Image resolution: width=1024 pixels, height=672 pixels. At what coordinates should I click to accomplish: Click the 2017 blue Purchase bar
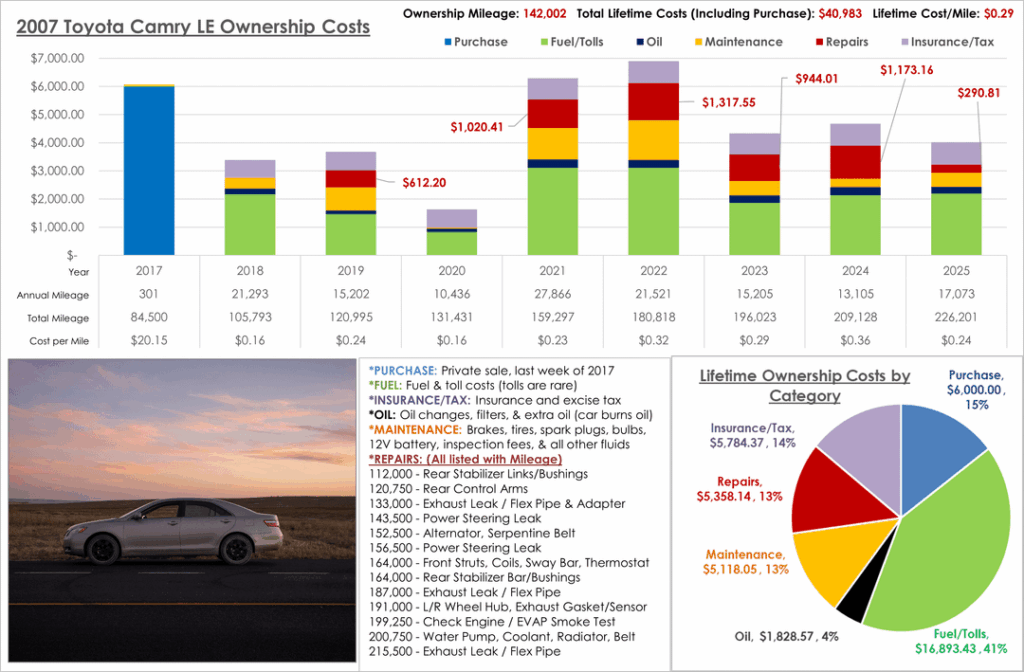(148, 170)
